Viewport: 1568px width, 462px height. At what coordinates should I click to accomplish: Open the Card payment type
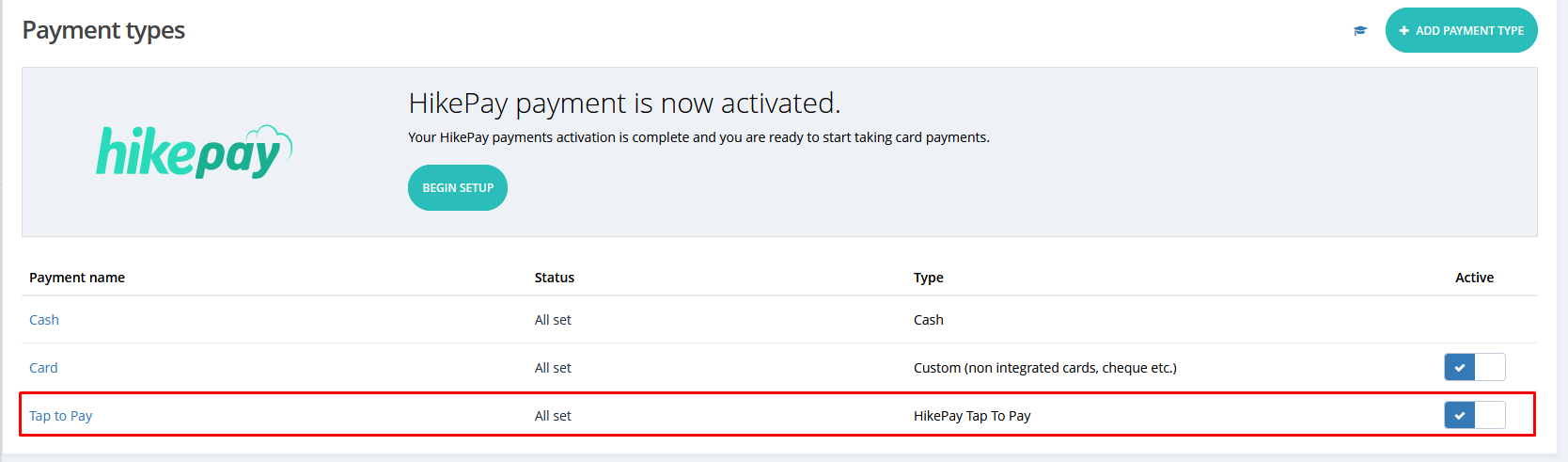(43, 368)
